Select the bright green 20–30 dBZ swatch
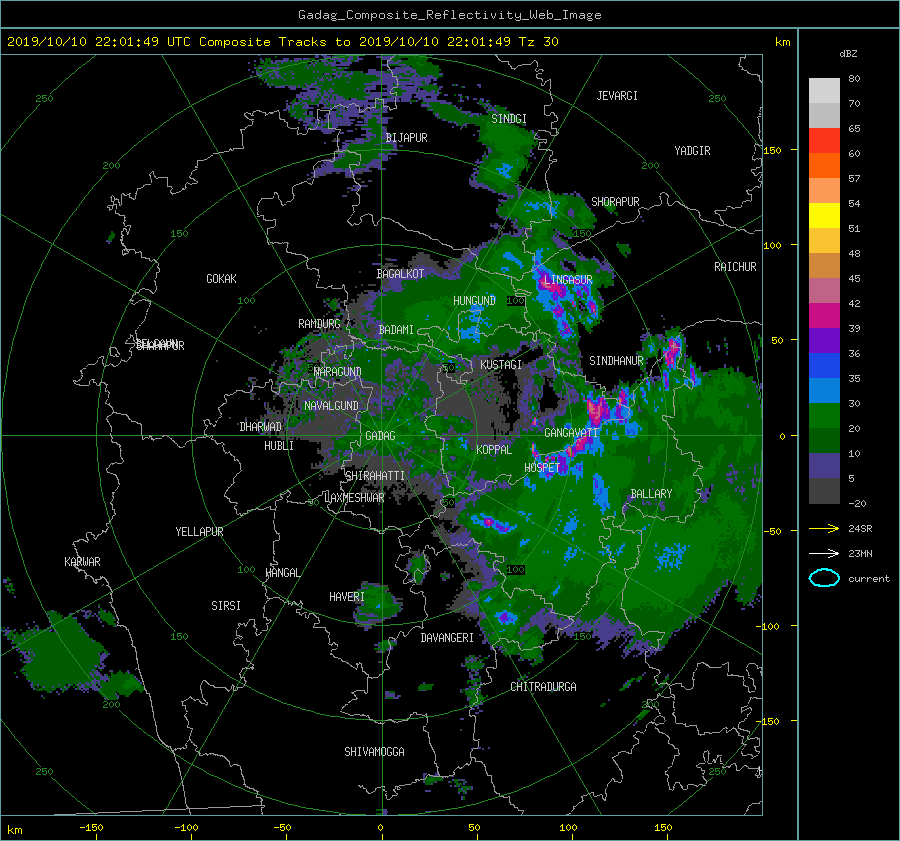Screen dimensions: 900x841 824,416
